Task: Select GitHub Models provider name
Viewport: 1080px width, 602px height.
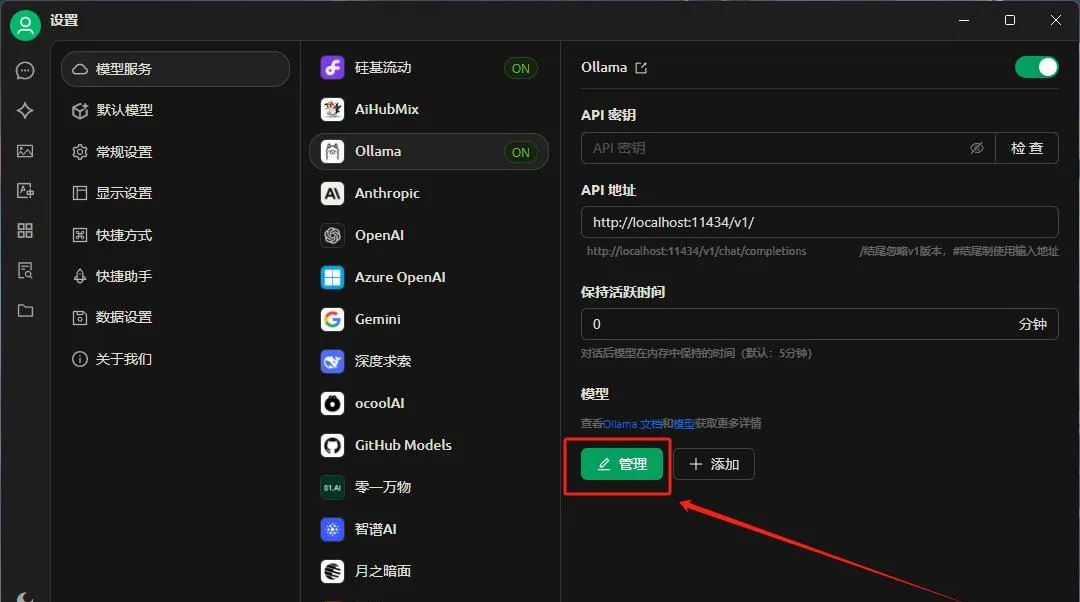Action: (403, 446)
